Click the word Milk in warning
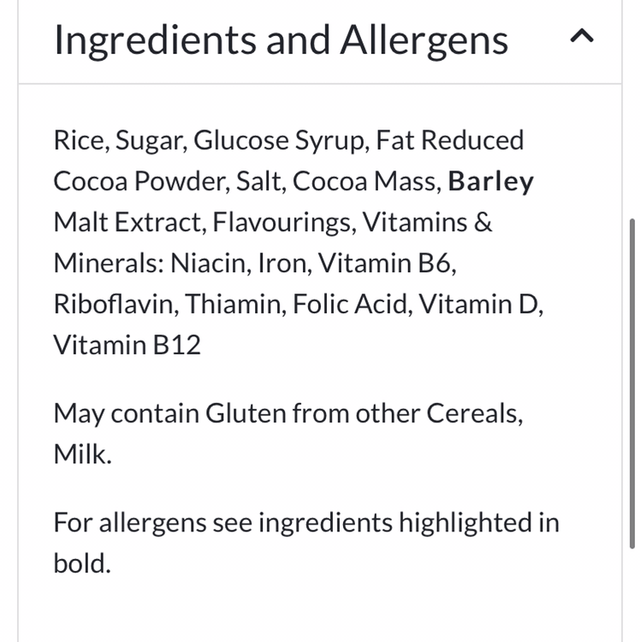 [82, 454]
